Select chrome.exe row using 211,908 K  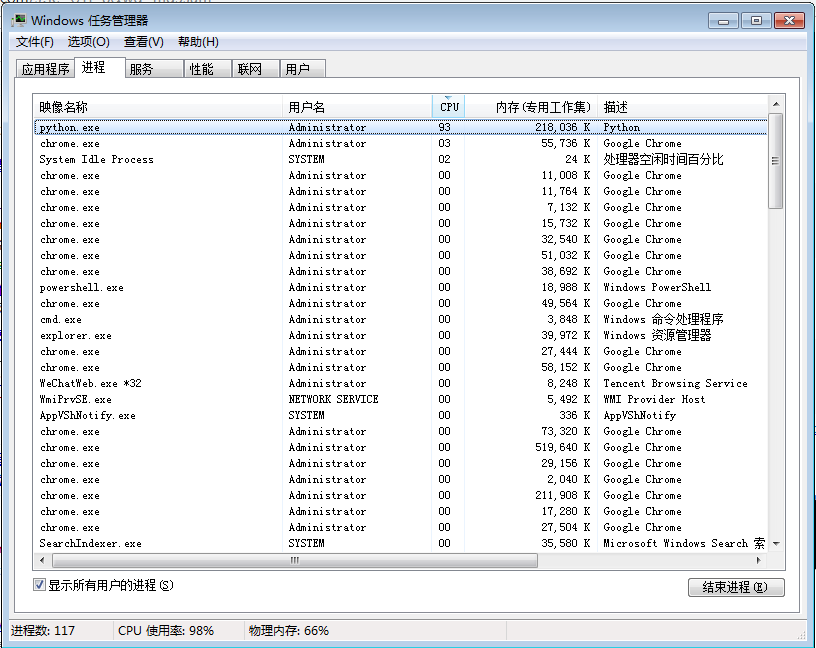[400, 495]
